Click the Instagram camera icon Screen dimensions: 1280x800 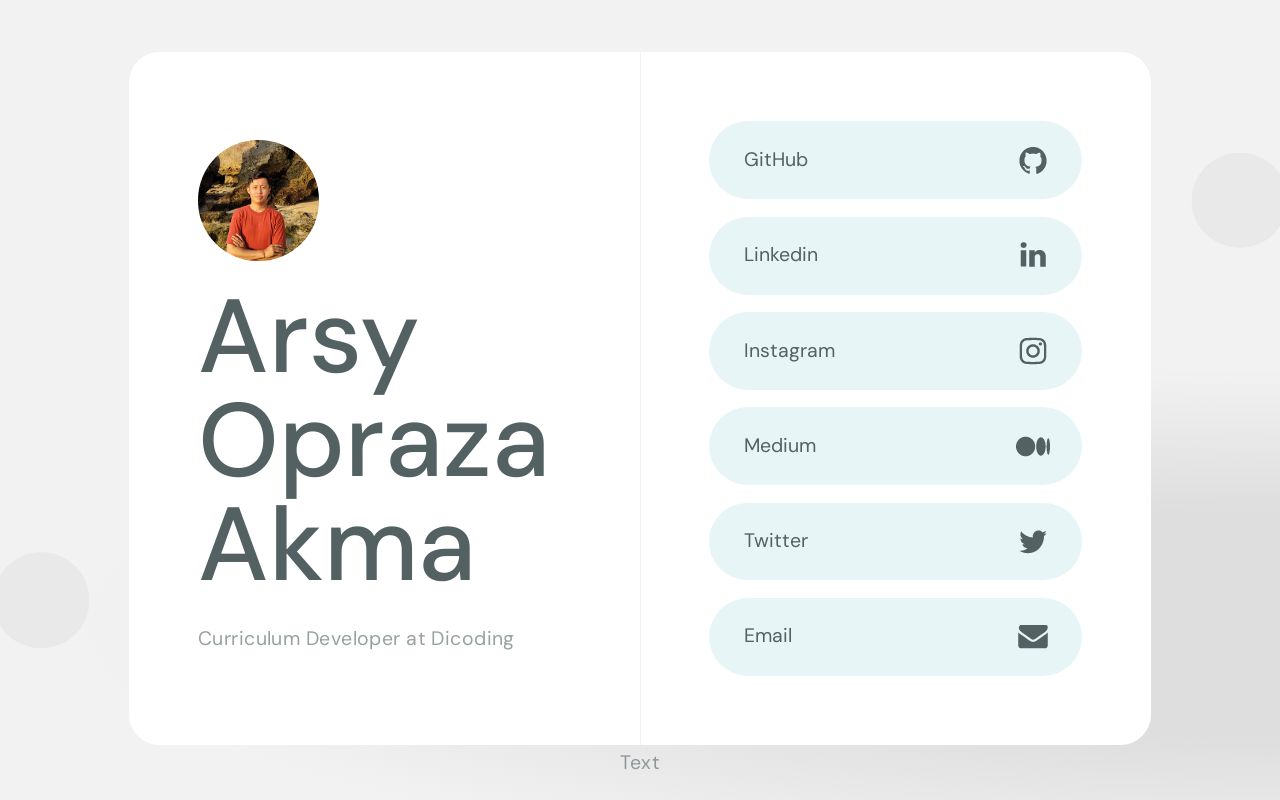(x=1033, y=351)
